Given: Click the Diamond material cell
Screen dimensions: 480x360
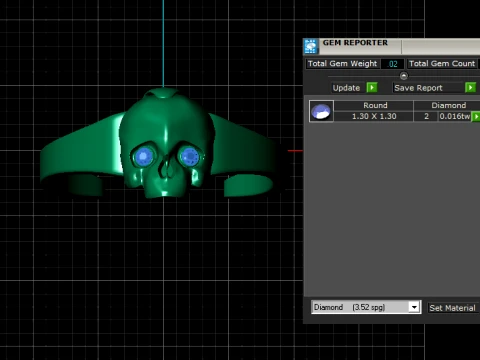Looking at the screenshot, I should (x=447, y=105).
